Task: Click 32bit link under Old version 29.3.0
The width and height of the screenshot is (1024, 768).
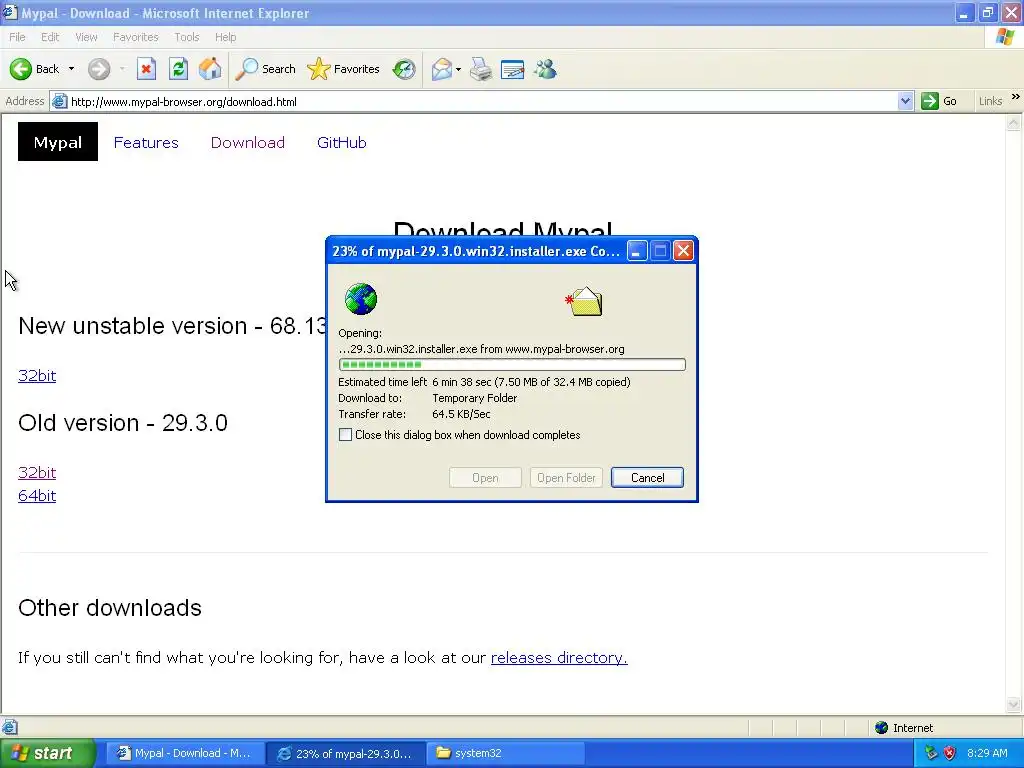Action: [37, 472]
